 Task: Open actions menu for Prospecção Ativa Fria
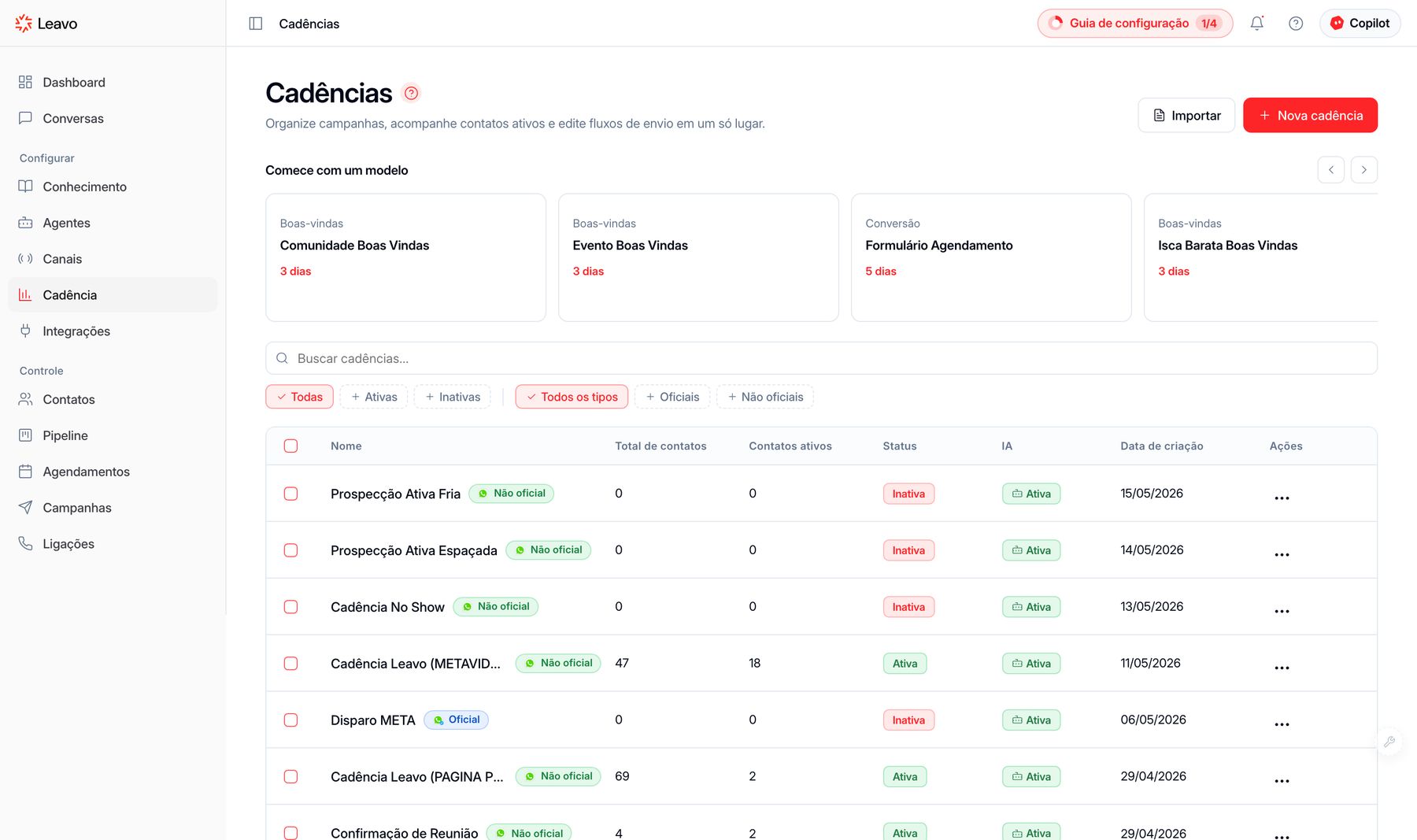(x=1282, y=498)
